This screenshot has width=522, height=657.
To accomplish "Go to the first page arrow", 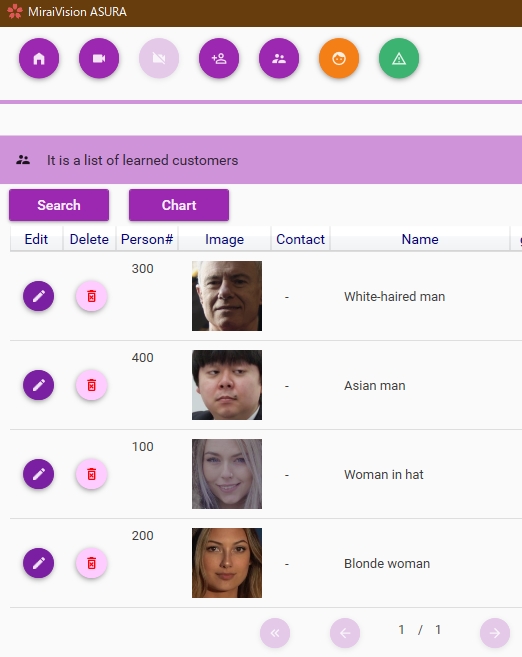I will pyautogui.click(x=275, y=633).
